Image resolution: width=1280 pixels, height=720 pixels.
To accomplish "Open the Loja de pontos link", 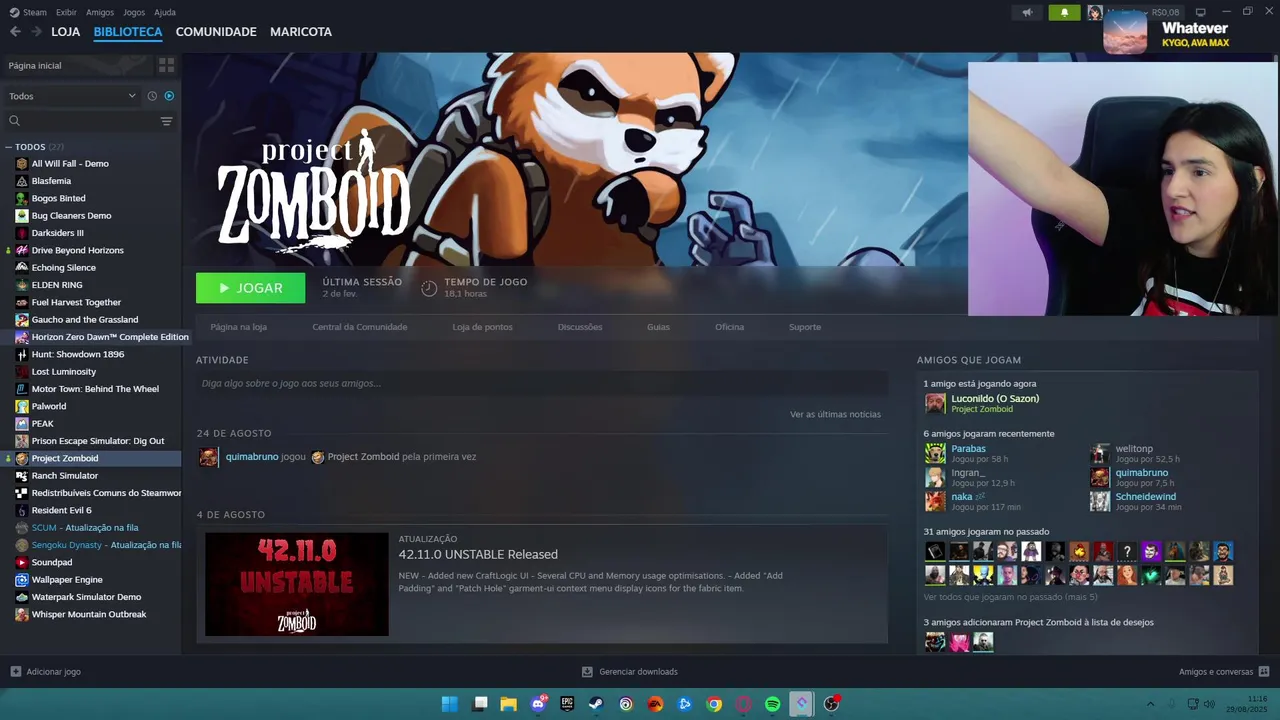I will point(482,327).
